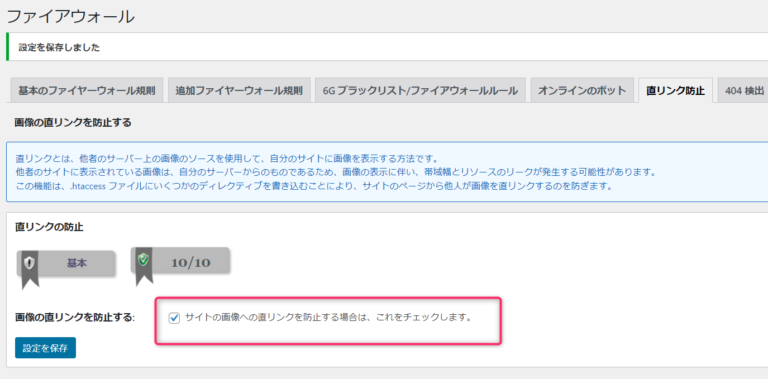768x379 pixels.
Task: Click the ファイアウォール page heading
Action: [70, 17]
